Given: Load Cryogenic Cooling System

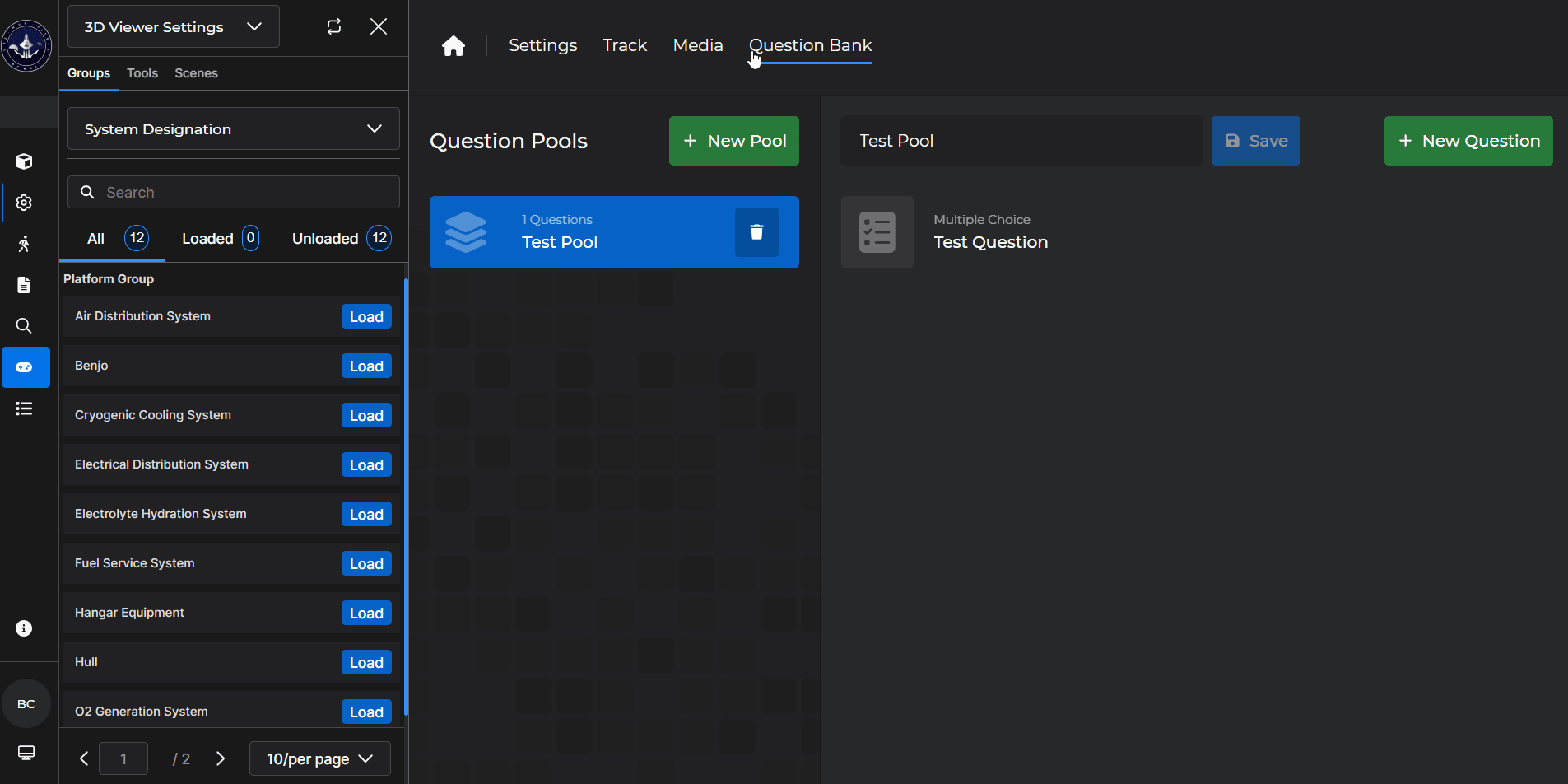Looking at the screenshot, I should click(366, 416).
